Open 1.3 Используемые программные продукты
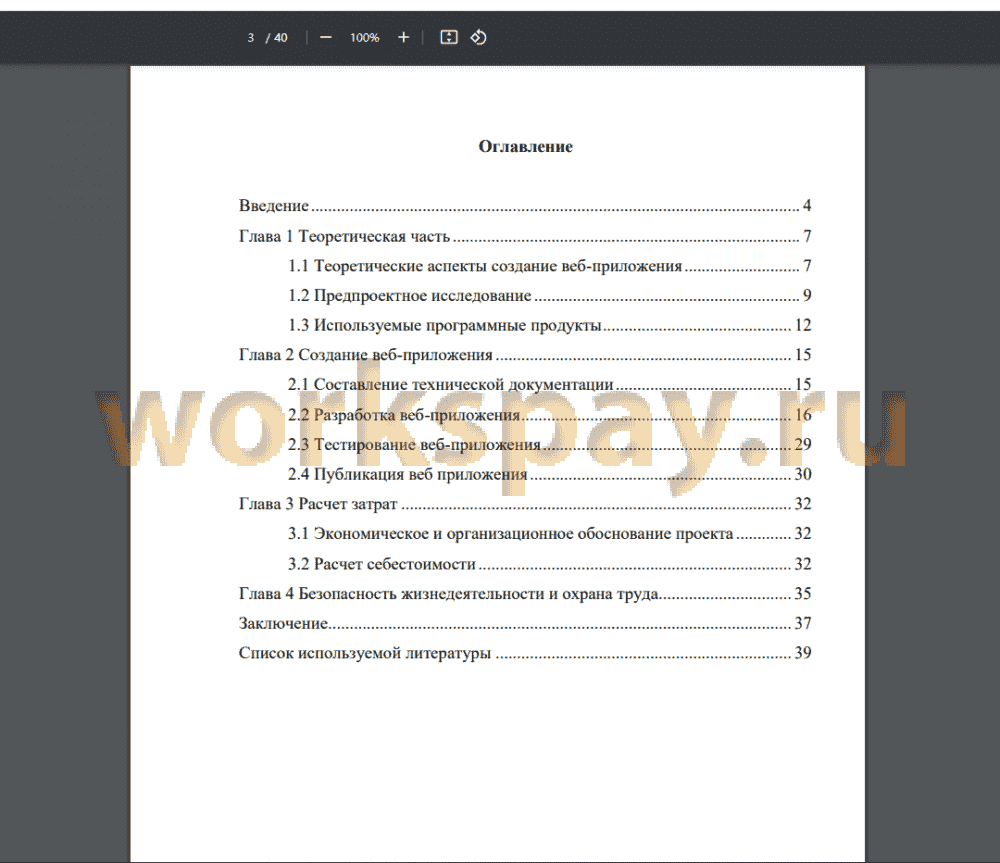 [x=550, y=325]
